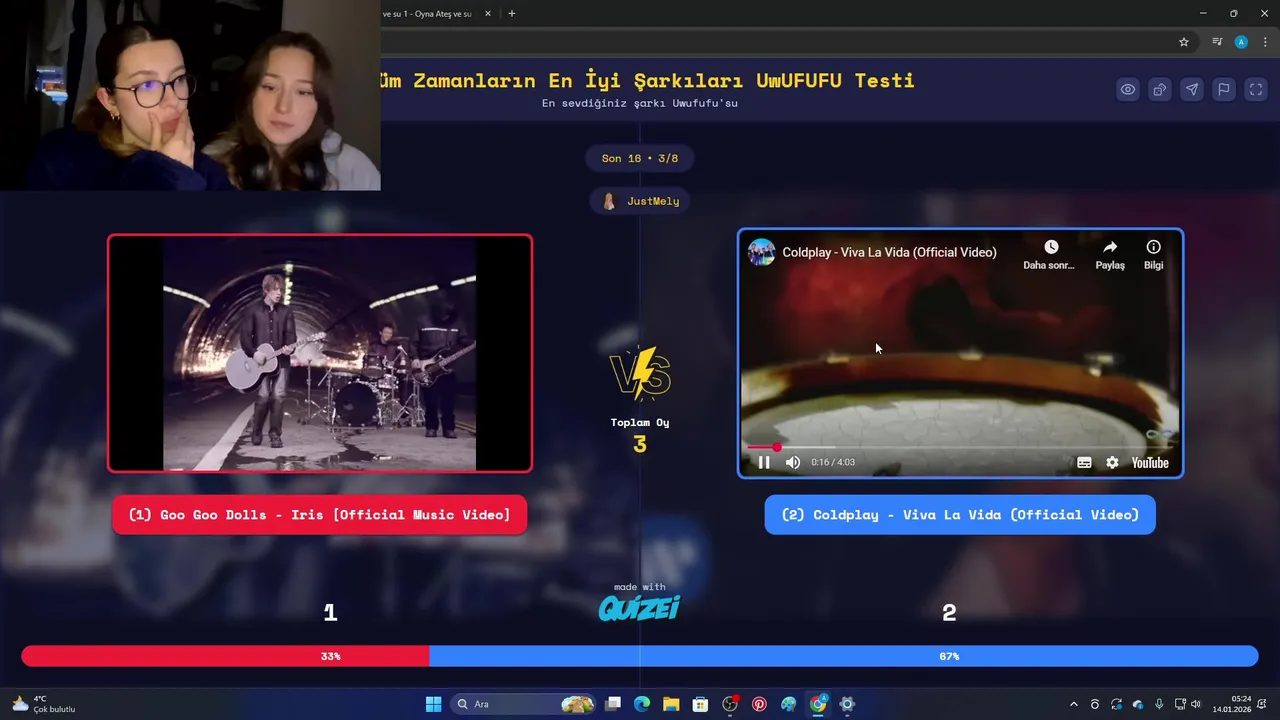
Task: Open Chrome media control icon
Action: pyautogui.click(x=1217, y=42)
